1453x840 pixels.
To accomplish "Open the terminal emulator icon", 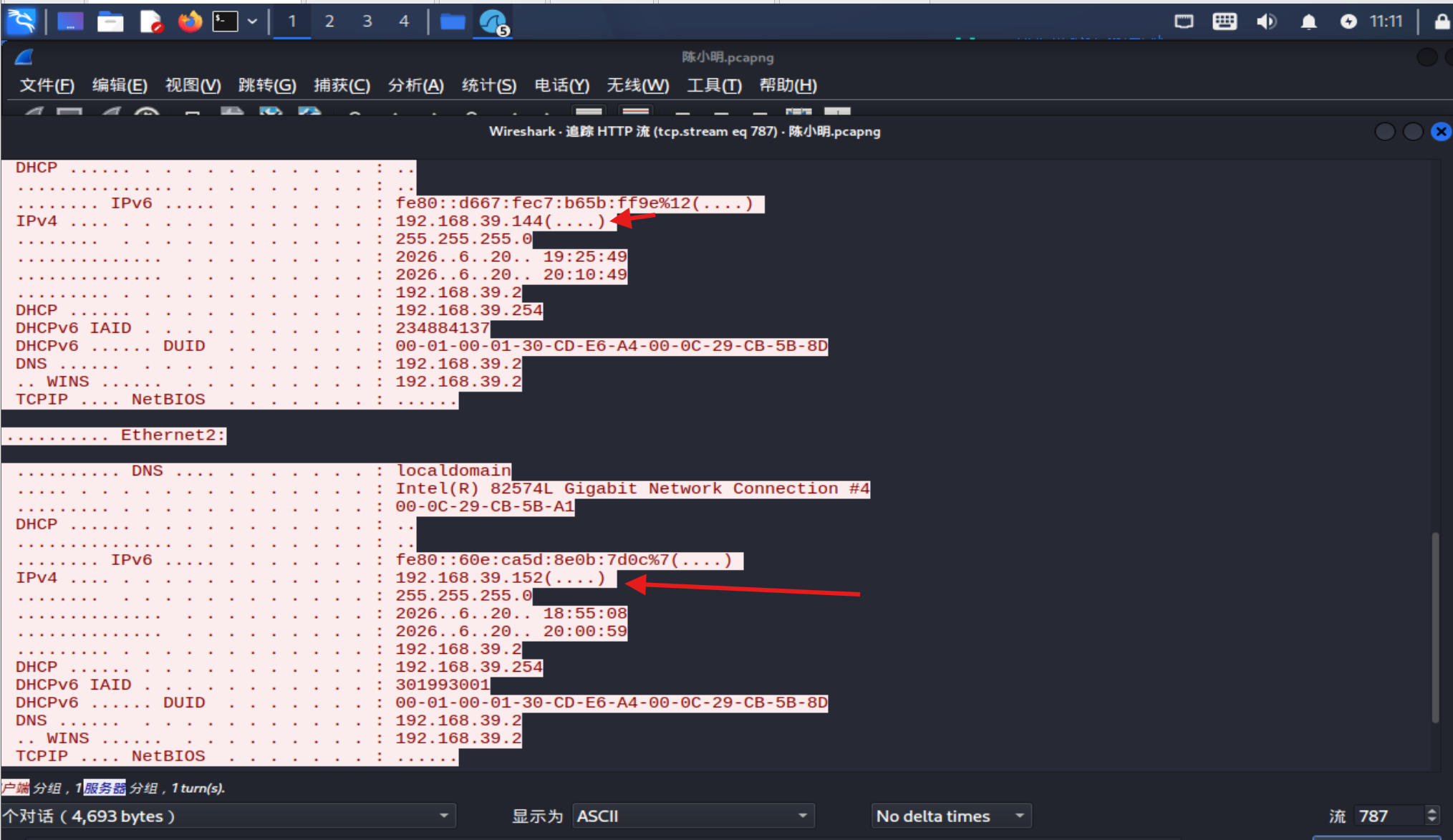I will (x=225, y=21).
